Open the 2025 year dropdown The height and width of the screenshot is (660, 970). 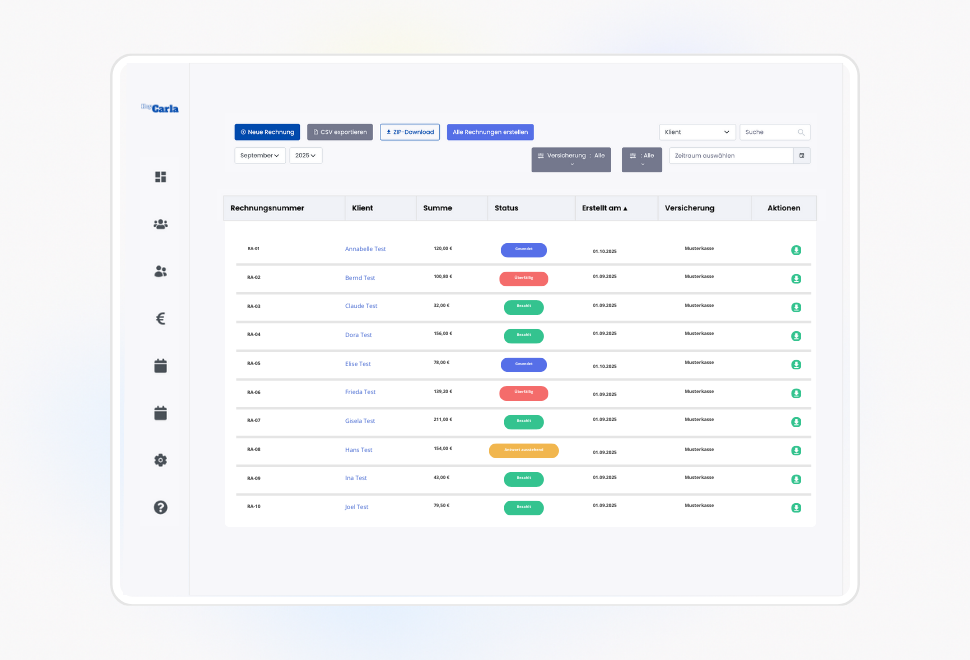click(306, 155)
